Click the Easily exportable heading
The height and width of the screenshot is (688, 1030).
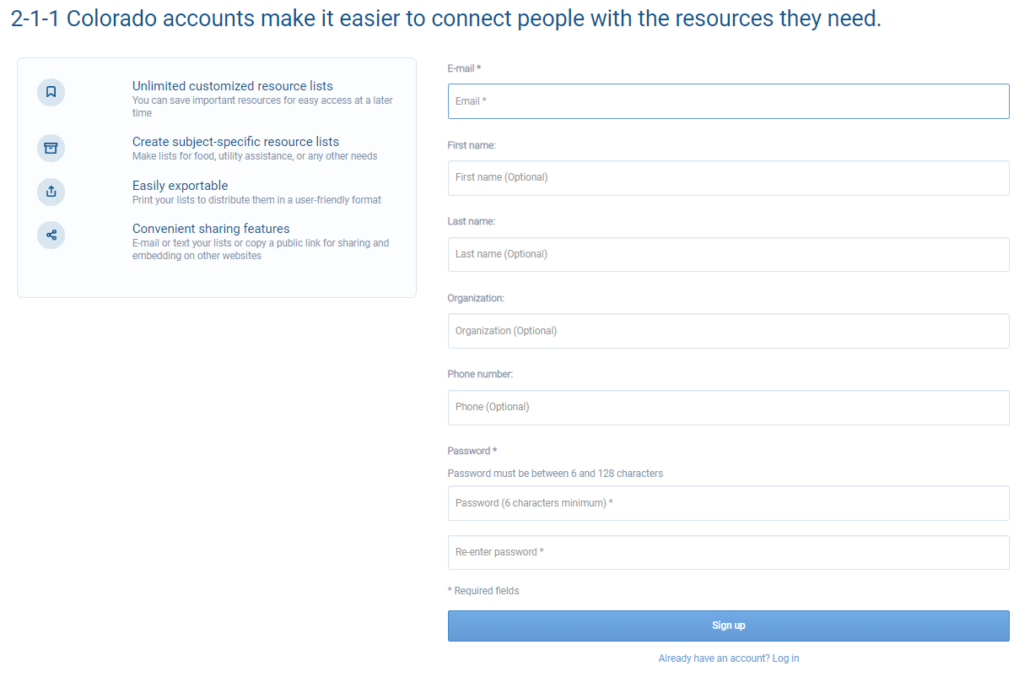(180, 186)
